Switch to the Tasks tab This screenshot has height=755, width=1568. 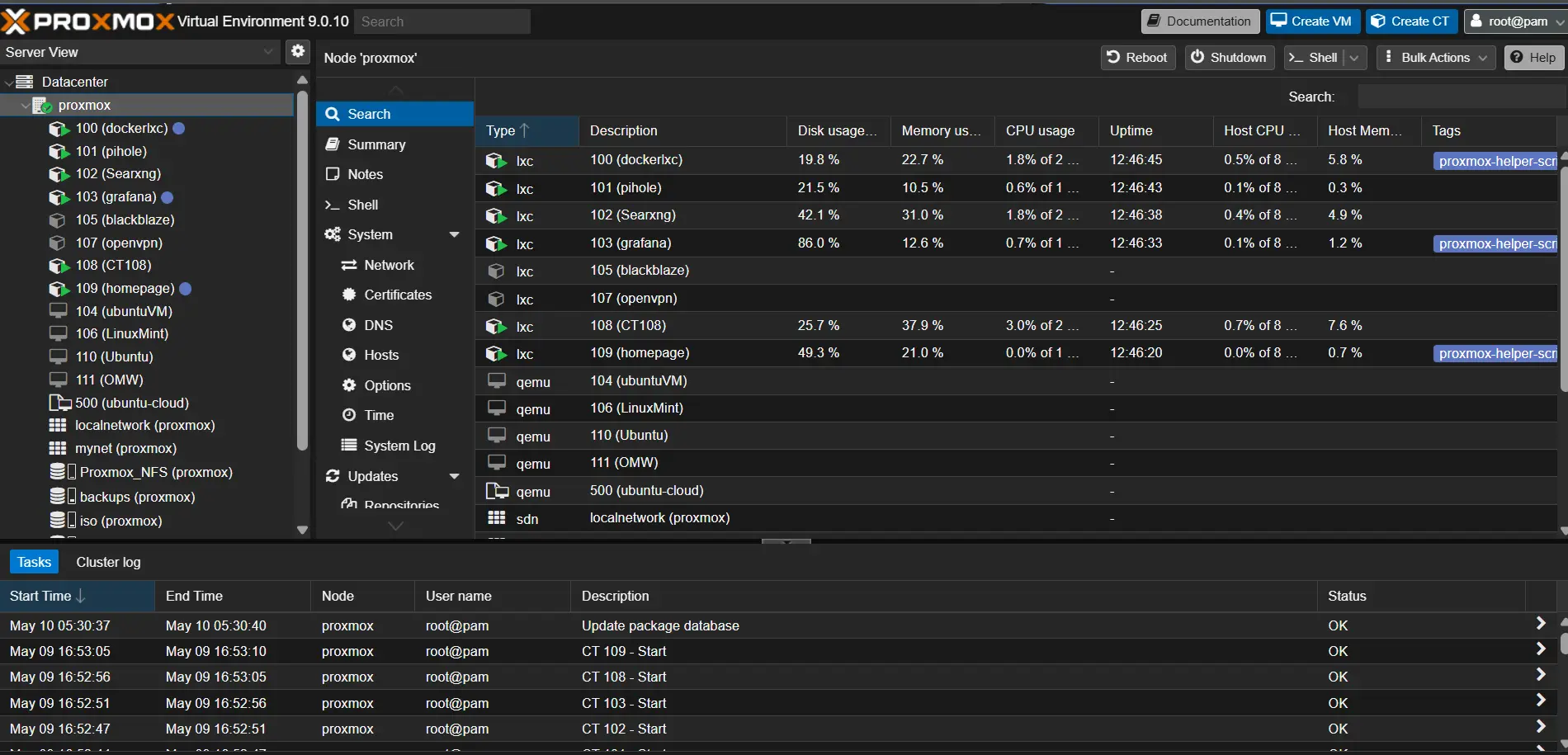[x=34, y=562]
